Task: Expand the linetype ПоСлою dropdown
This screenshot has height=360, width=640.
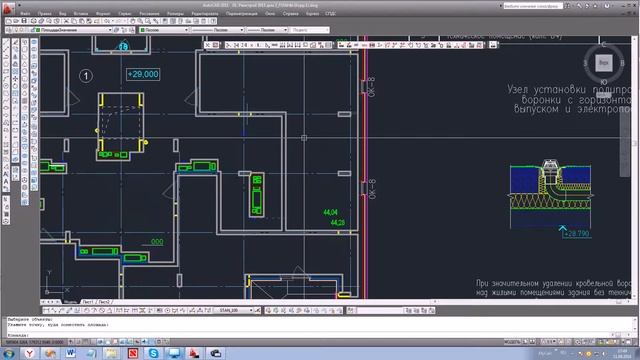Action: coord(242,30)
